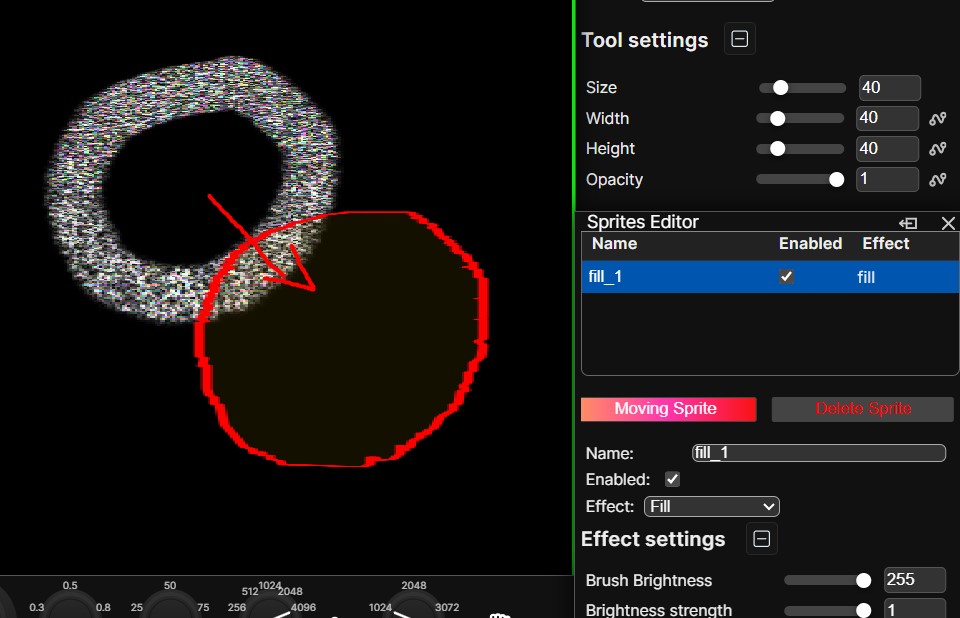Click the link icon beside Width

pos(937,119)
